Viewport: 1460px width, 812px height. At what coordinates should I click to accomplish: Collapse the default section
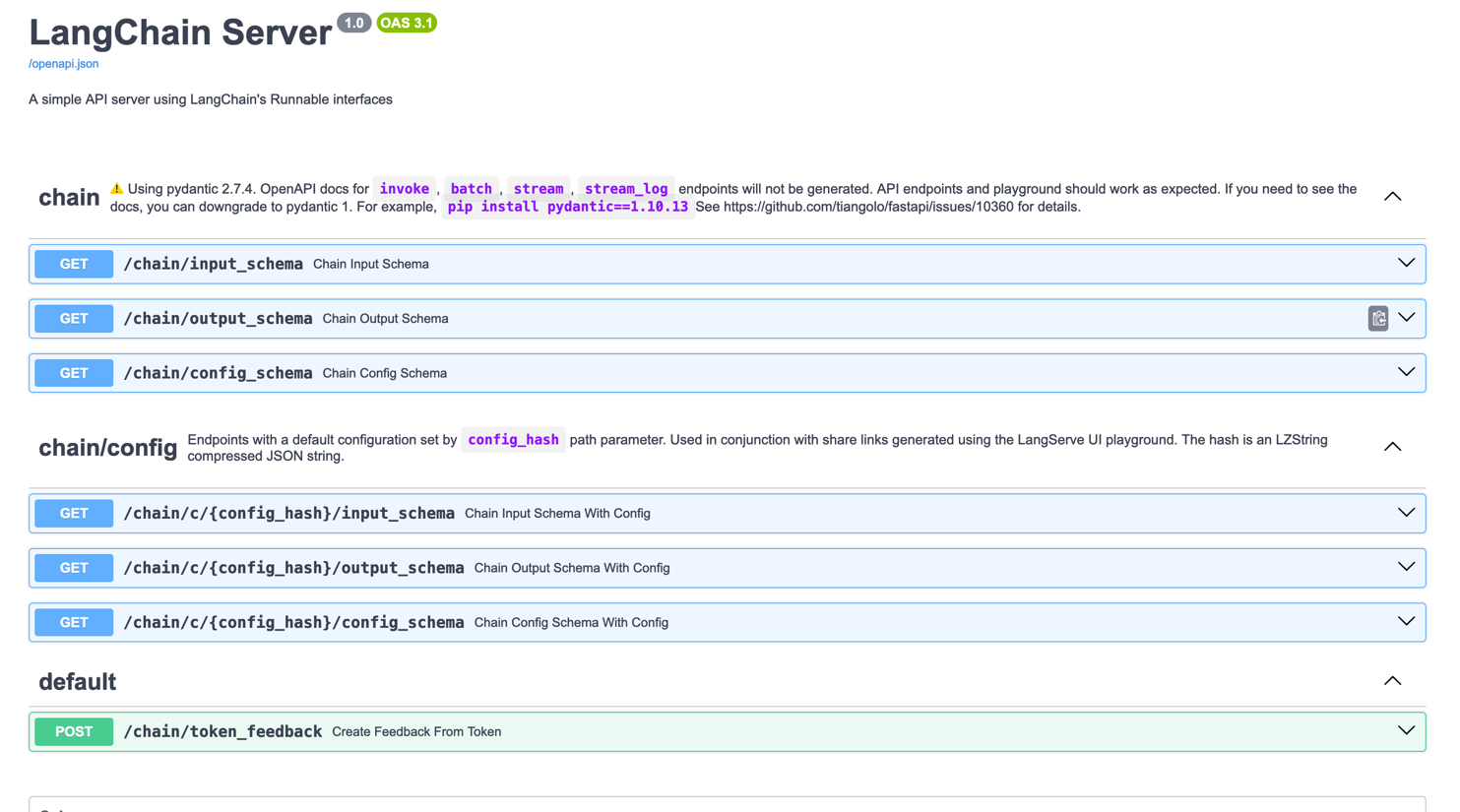point(1392,681)
